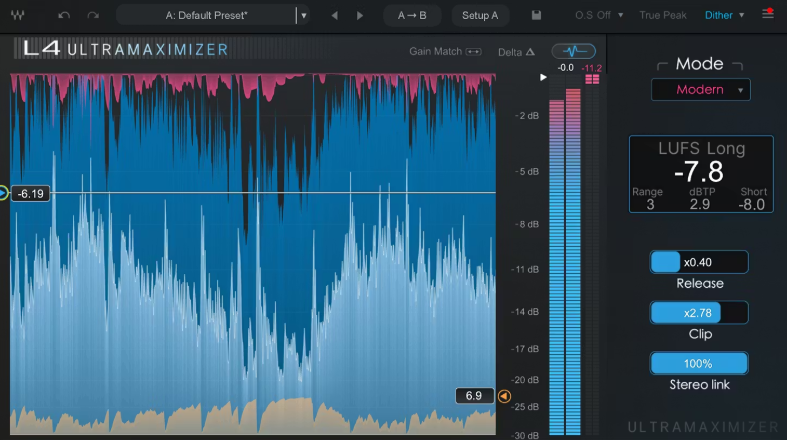Screen dimensions: 787x440
Task: Click the peak readout -0.0
Action: pyautogui.click(x=565, y=68)
